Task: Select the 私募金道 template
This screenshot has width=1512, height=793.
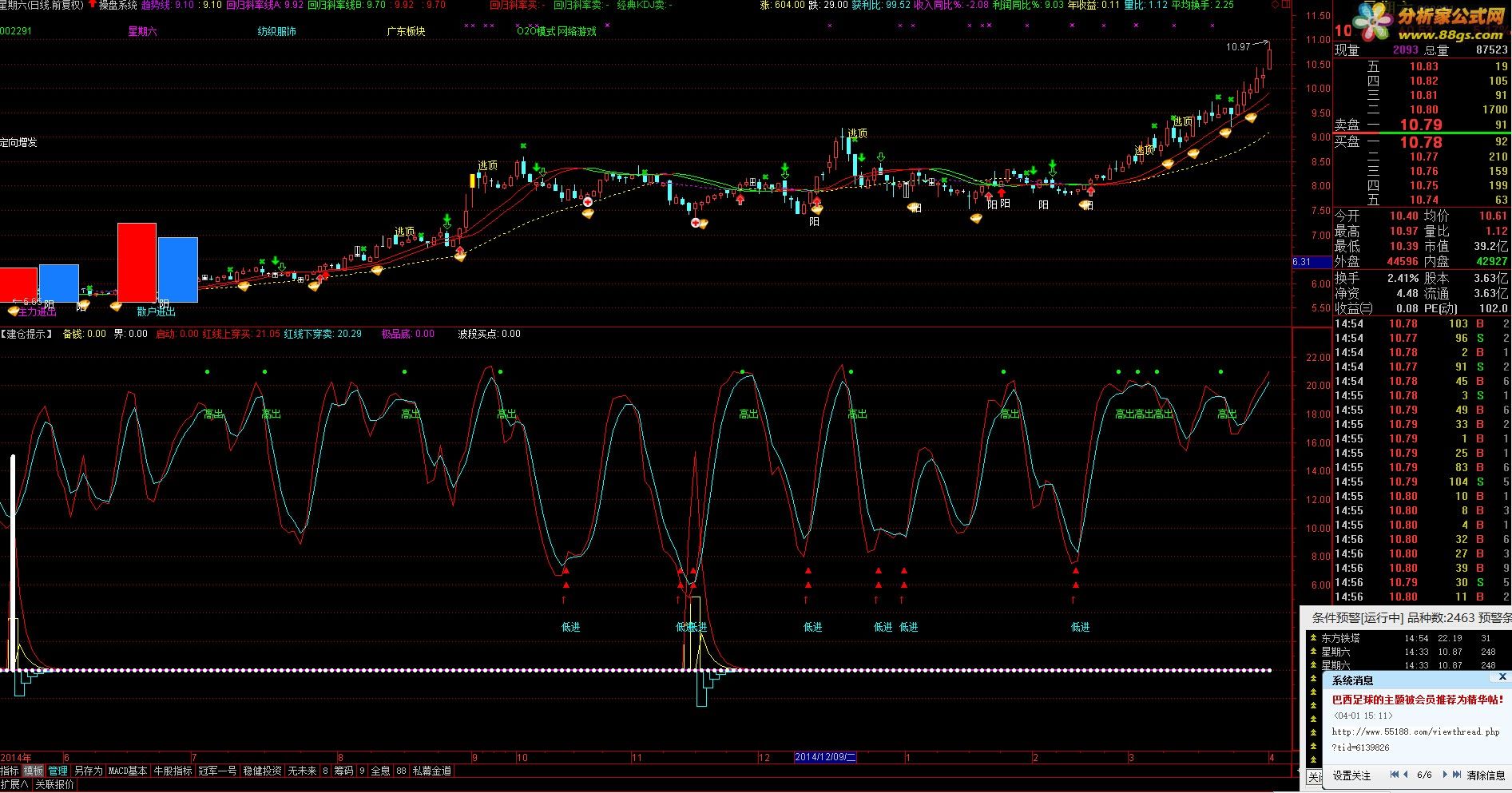Action: coord(432,771)
